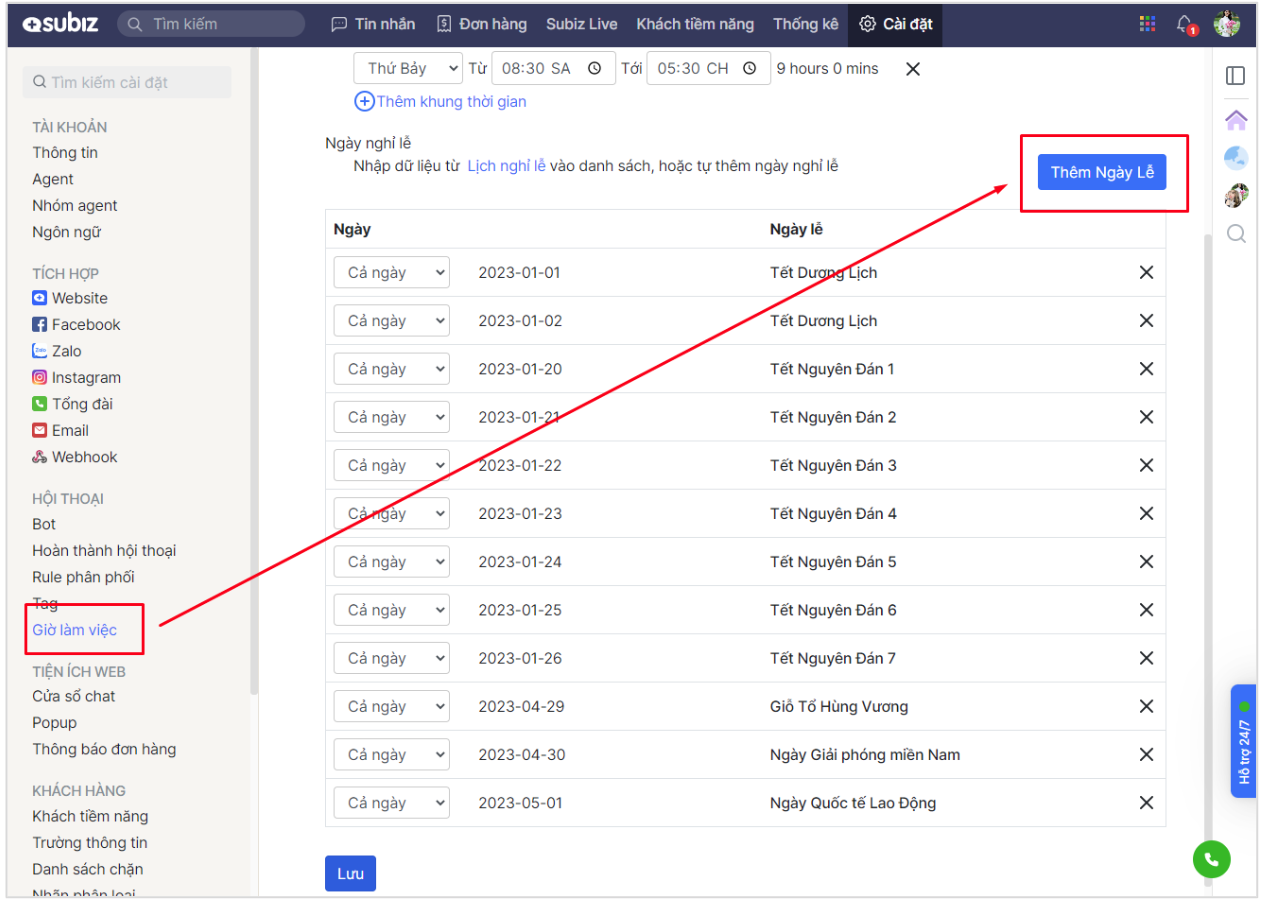1264x902 pixels.
Task: Click the Thêm Ngày Lễ button
Action: (1102, 172)
